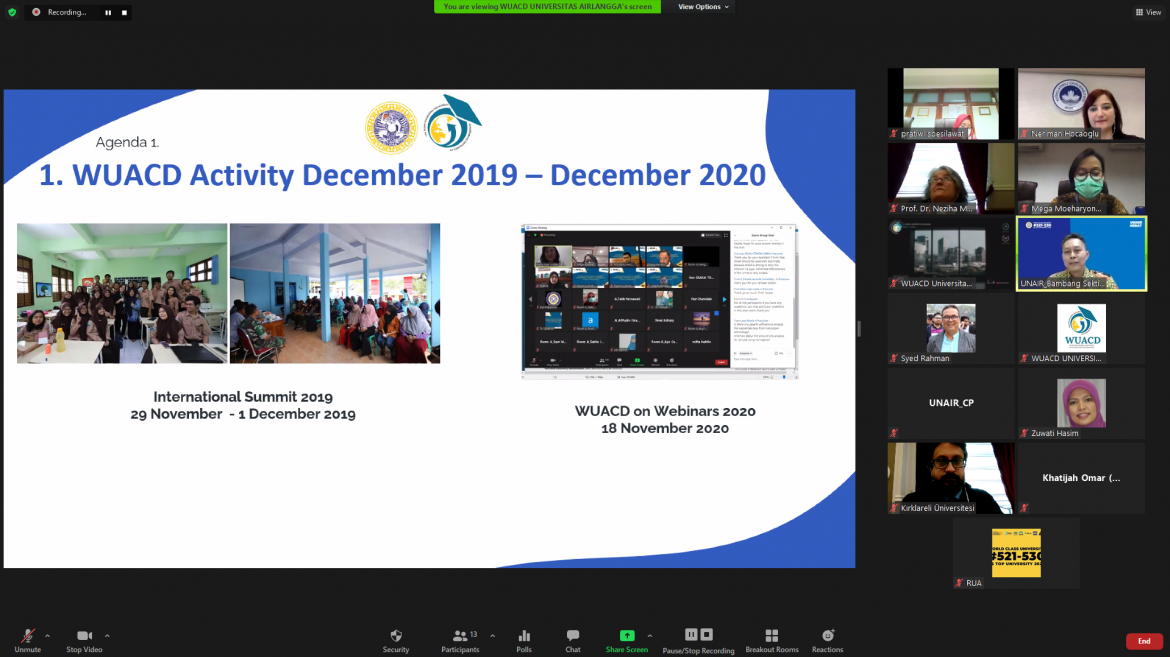The height and width of the screenshot is (657, 1170).
Task: Select Prof. Dr. Neziha video tile
Action: click(951, 178)
